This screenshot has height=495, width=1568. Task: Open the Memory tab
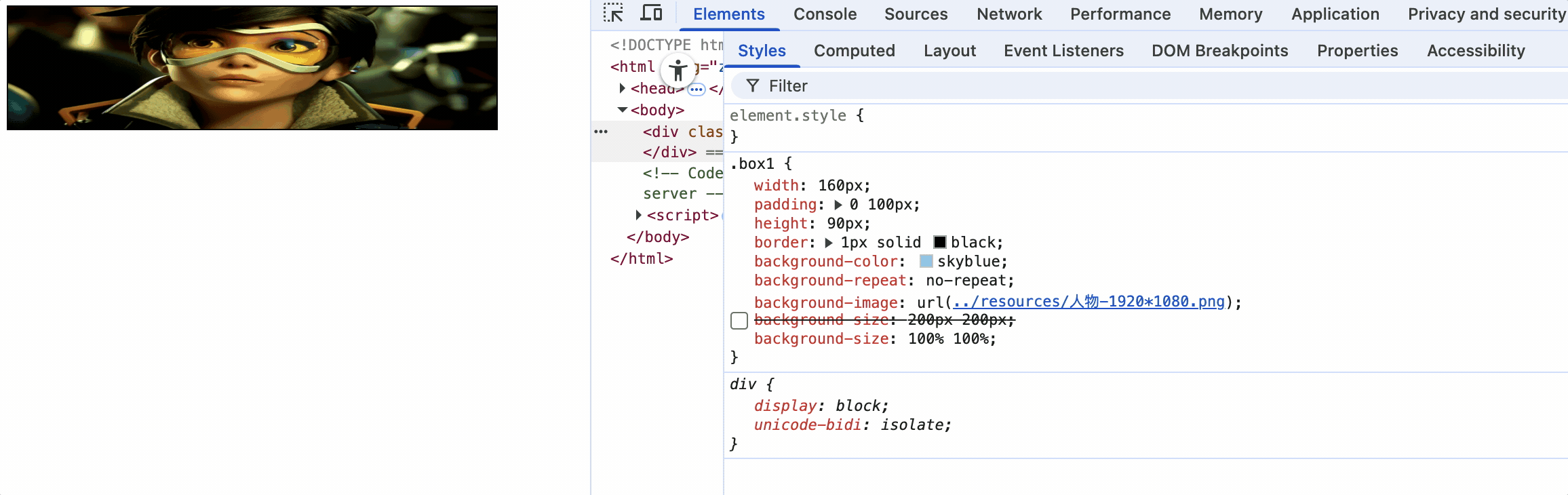1230,14
